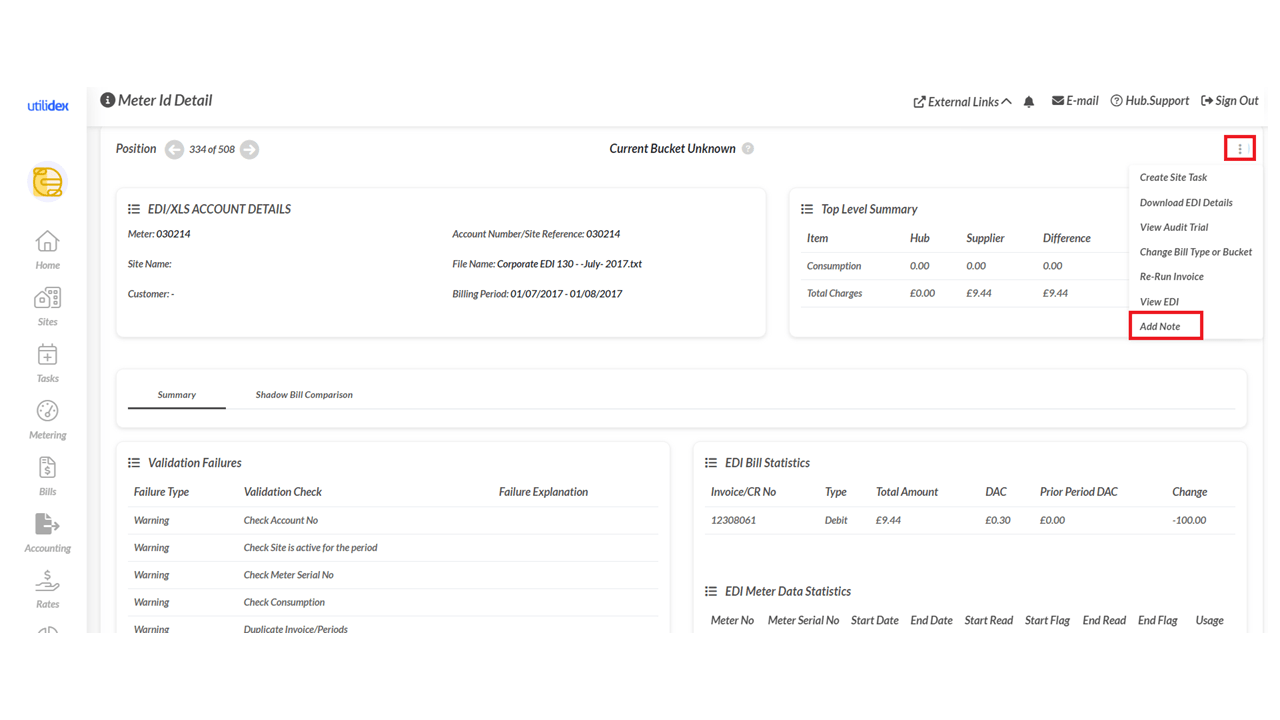Click the Top Level Summary list icon
Image resolution: width=1280 pixels, height=720 pixels.
pyautogui.click(x=807, y=209)
